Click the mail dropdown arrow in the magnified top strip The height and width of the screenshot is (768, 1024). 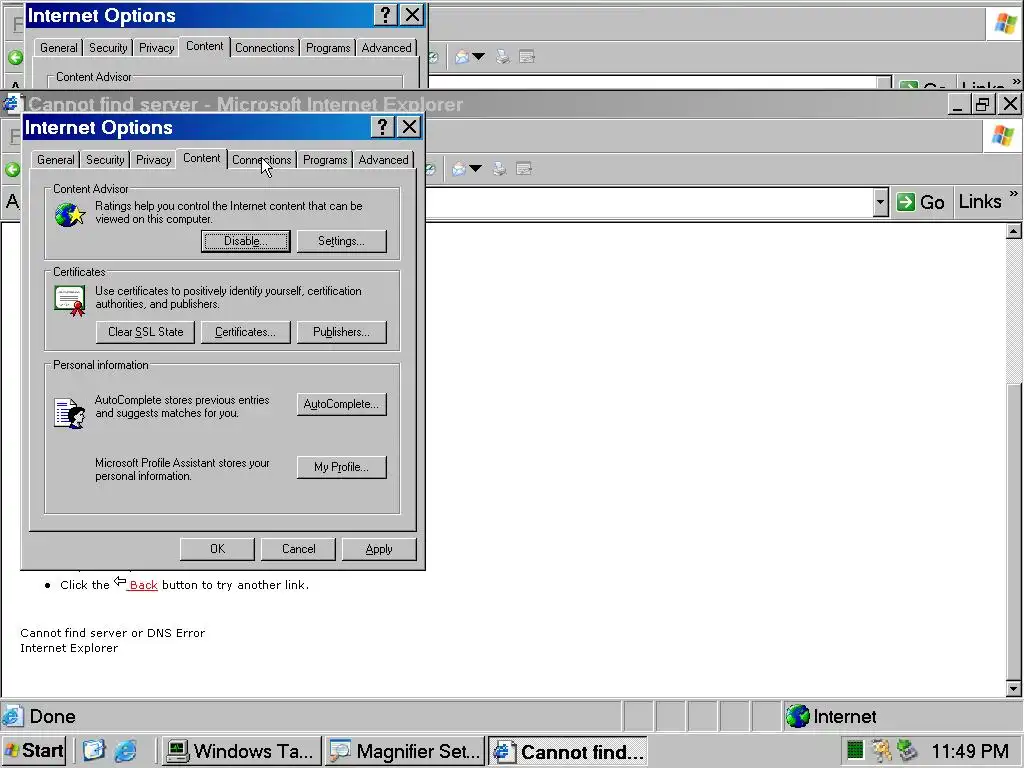(479, 57)
